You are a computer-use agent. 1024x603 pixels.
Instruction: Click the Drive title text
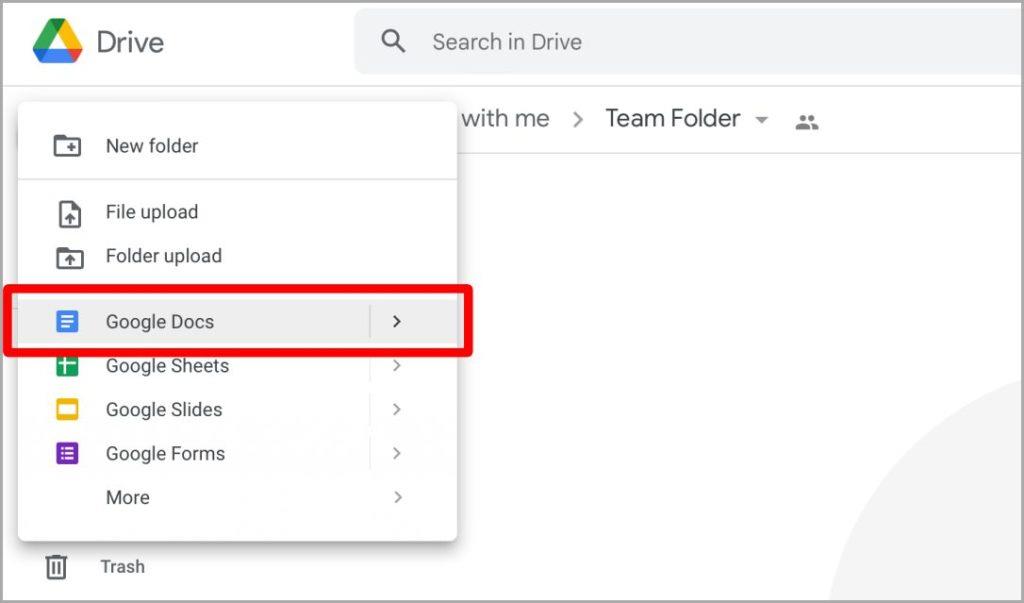point(130,42)
